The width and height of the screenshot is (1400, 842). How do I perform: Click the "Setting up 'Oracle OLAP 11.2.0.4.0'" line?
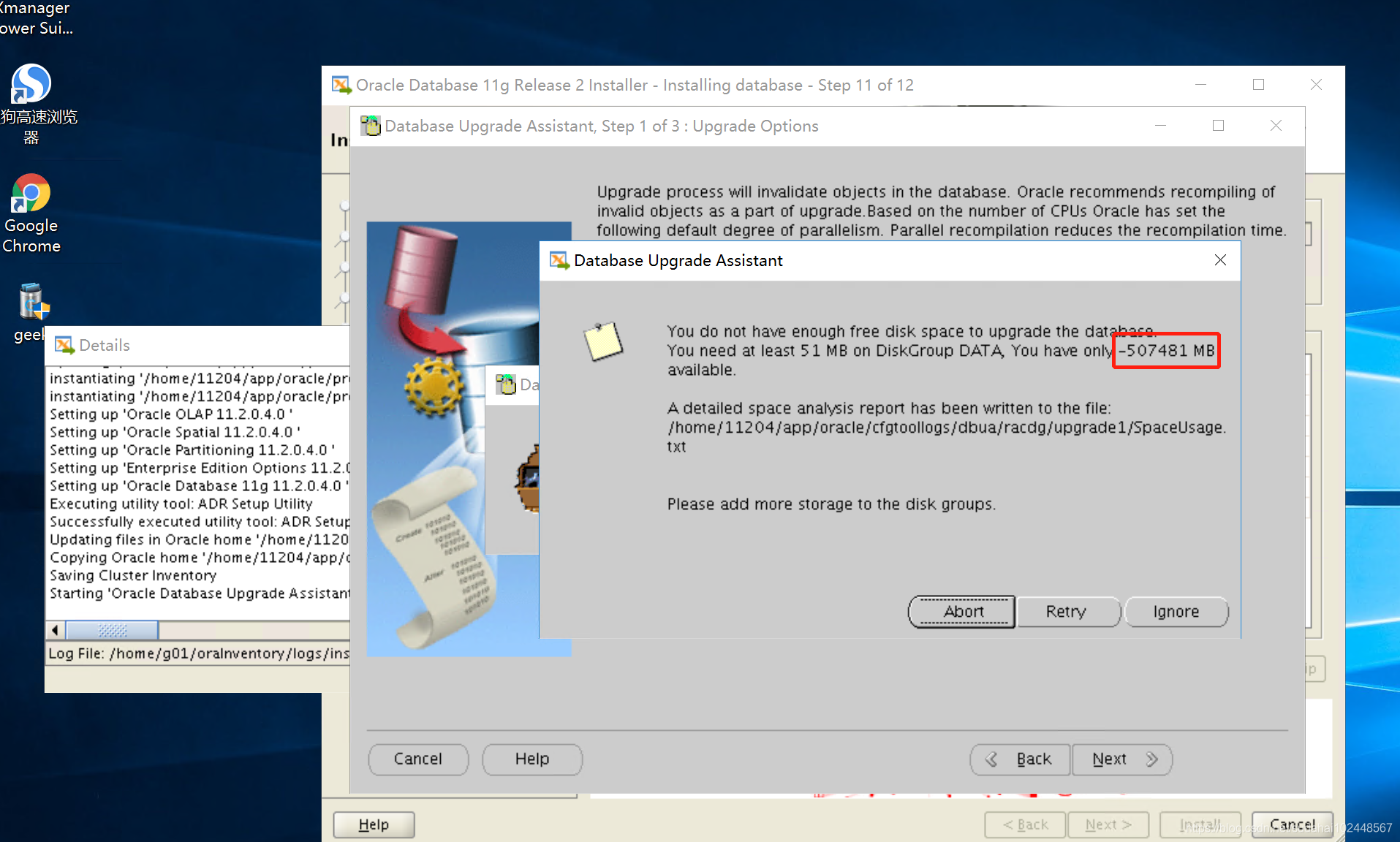pyautogui.click(x=171, y=414)
